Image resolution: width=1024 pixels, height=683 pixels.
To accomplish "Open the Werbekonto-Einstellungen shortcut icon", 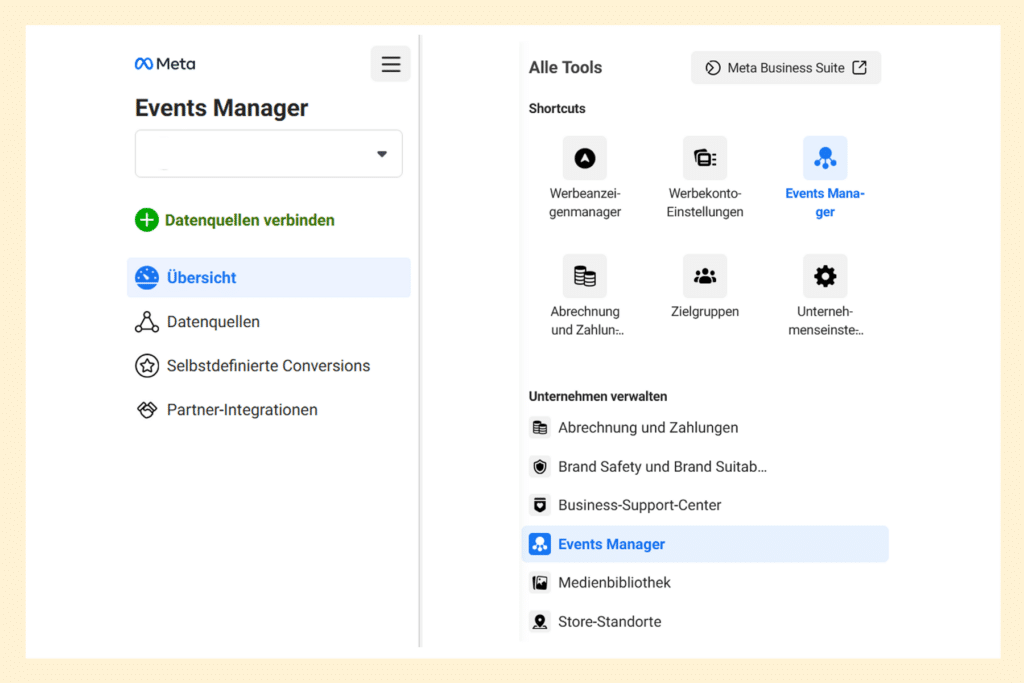I will tap(705, 158).
